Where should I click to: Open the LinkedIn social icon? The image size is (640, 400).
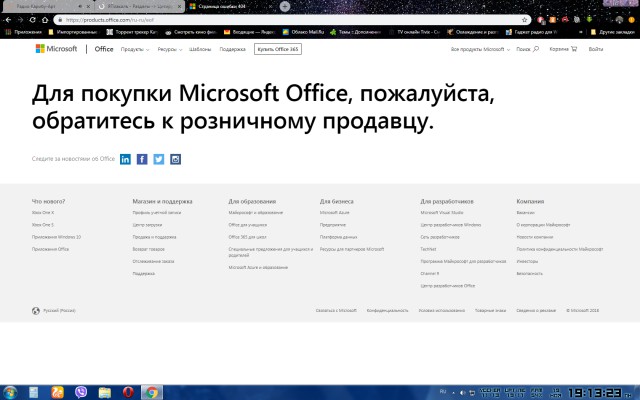pyautogui.click(x=125, y=159)
